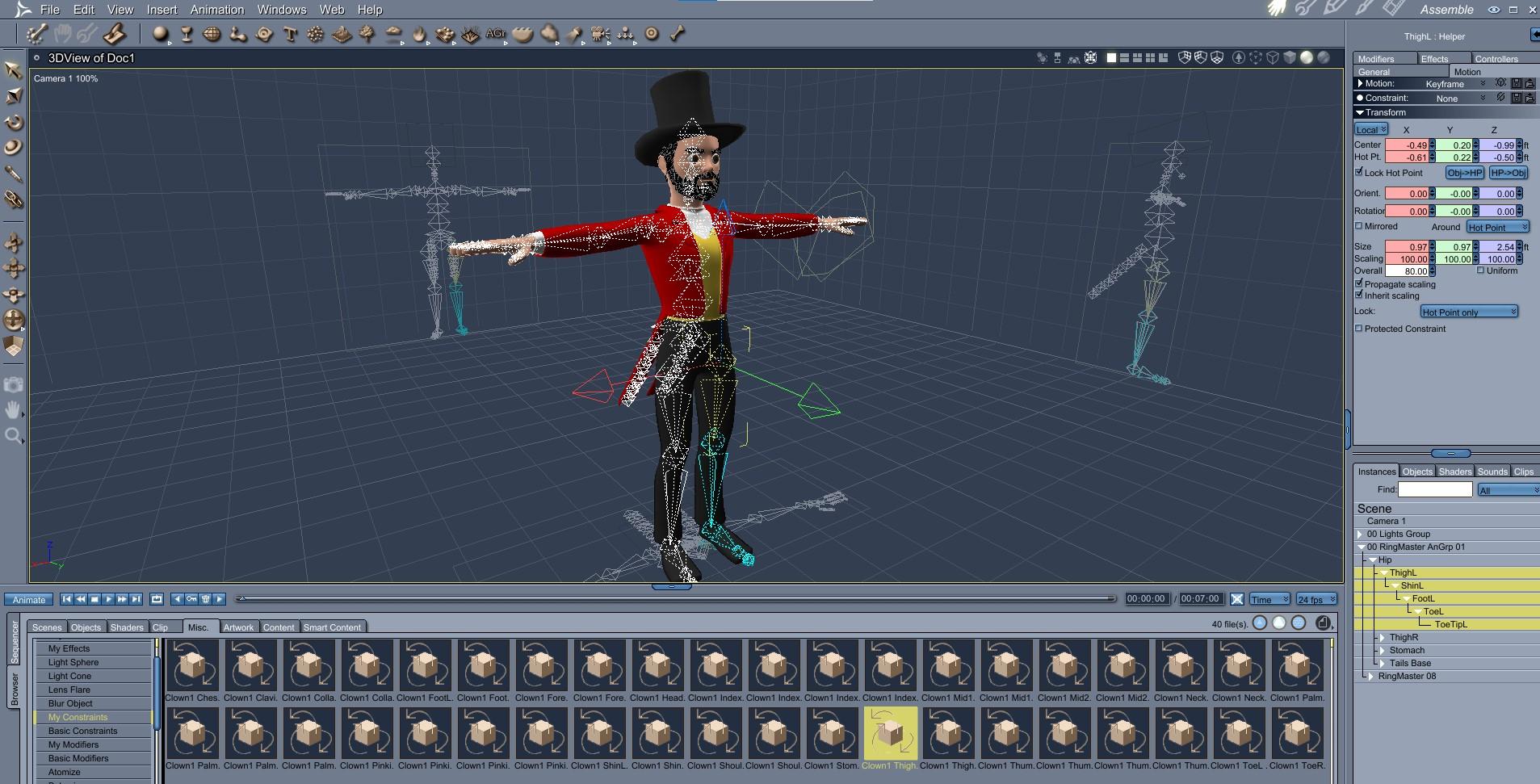Open the Lock Hot Point only dropdown
This screenshot has width=1540, height=784.
pos(1469,312)
